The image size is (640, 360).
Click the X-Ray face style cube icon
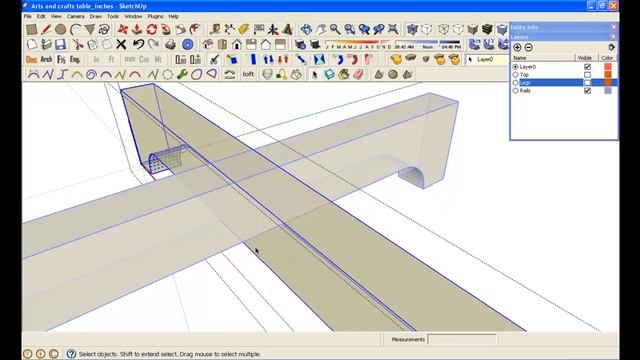pyautogui.click(x=412, y=29)
